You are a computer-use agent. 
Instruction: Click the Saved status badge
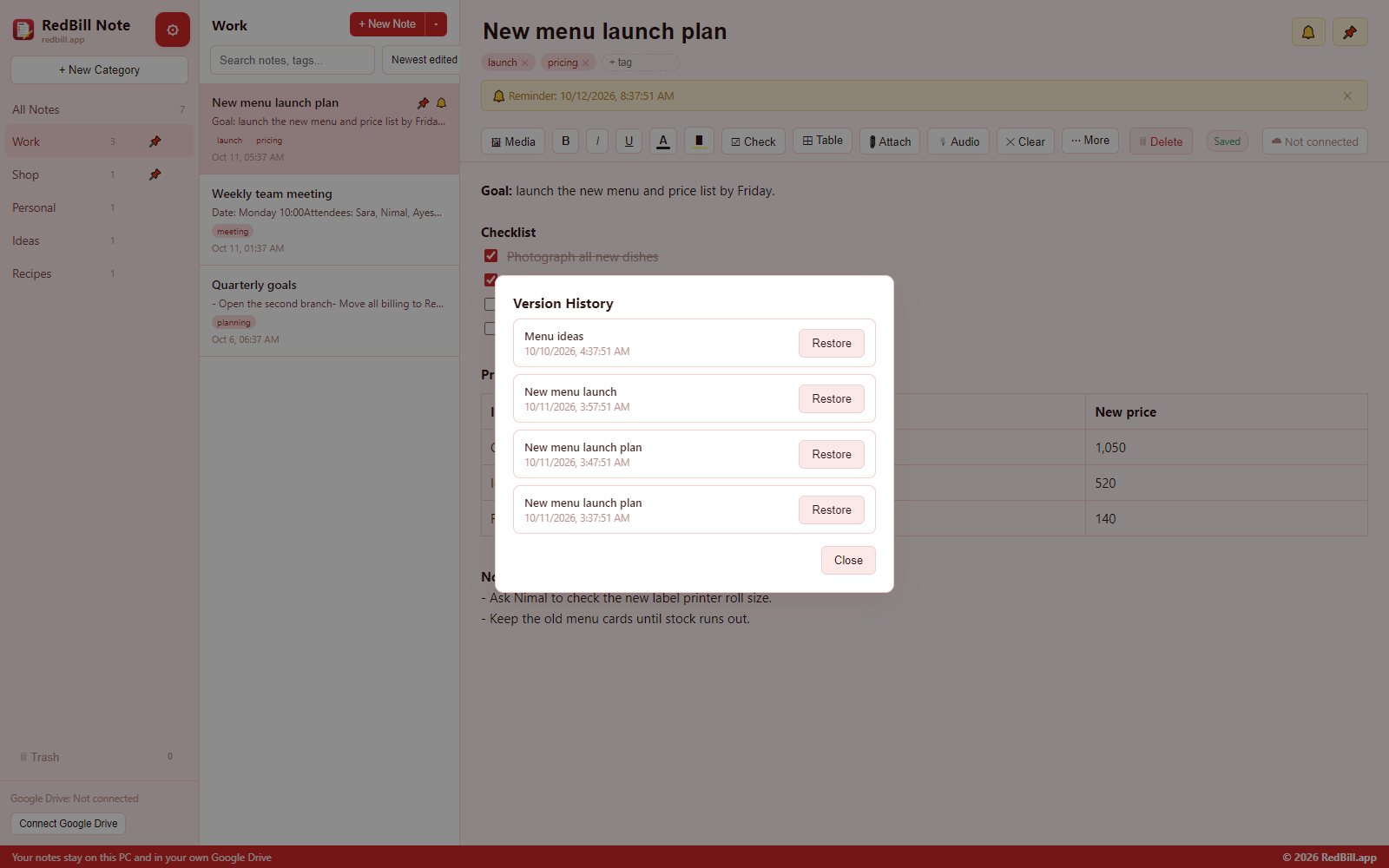(x=1227, y=141)
